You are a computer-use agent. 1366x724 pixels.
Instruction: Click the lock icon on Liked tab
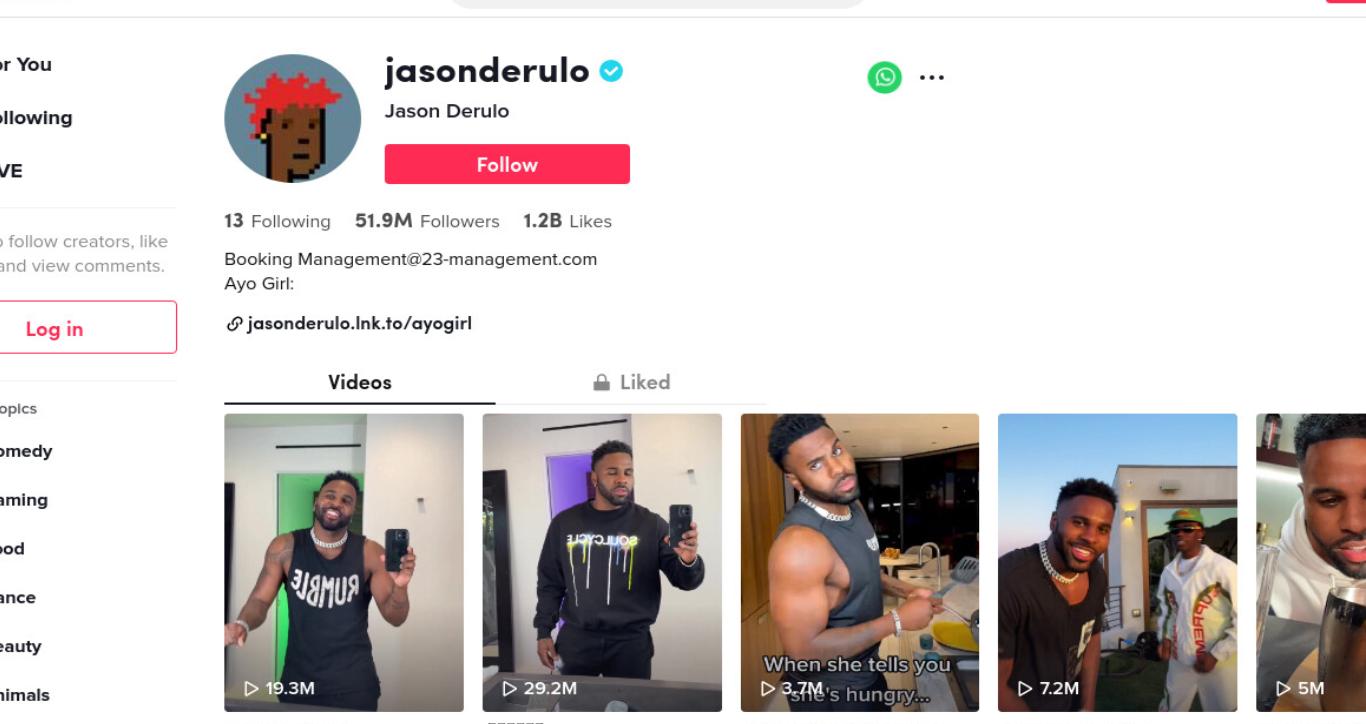(x=601, y=382)
